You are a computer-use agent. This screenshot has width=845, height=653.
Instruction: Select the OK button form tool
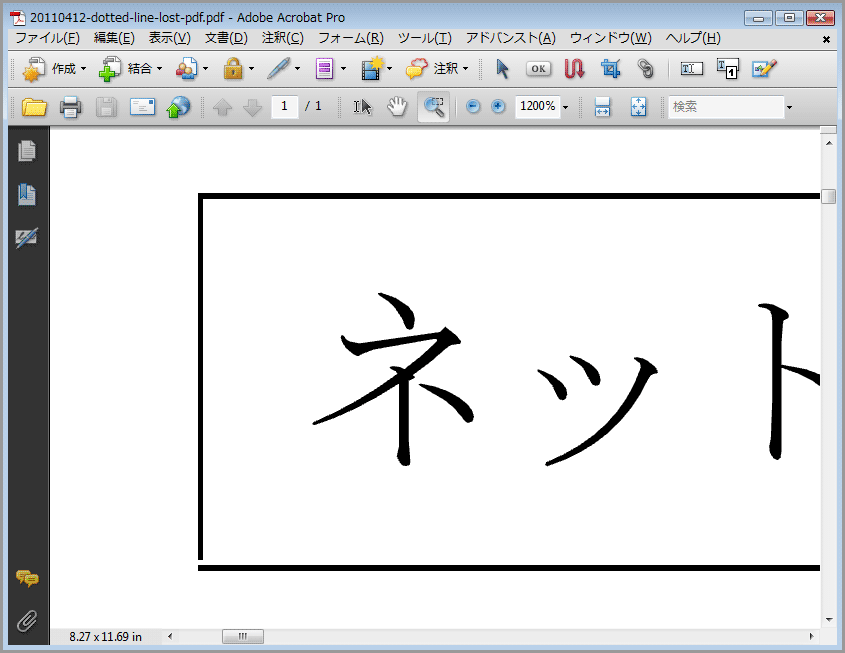(x=538, y=69)
